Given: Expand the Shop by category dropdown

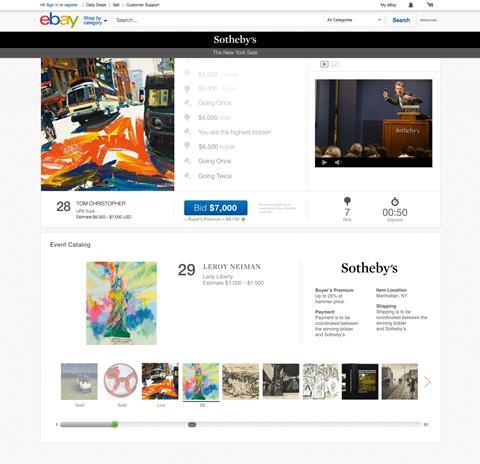Looking at the screenshot, I should click(95, 20).
